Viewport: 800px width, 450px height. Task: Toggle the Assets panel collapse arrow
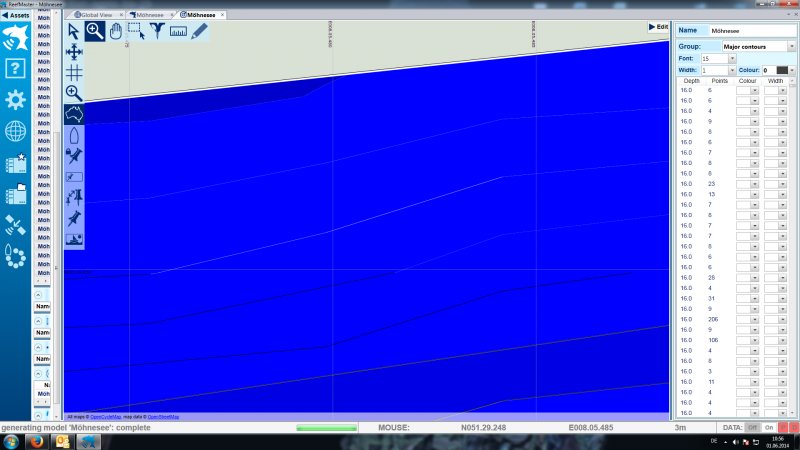coord(6,16)
